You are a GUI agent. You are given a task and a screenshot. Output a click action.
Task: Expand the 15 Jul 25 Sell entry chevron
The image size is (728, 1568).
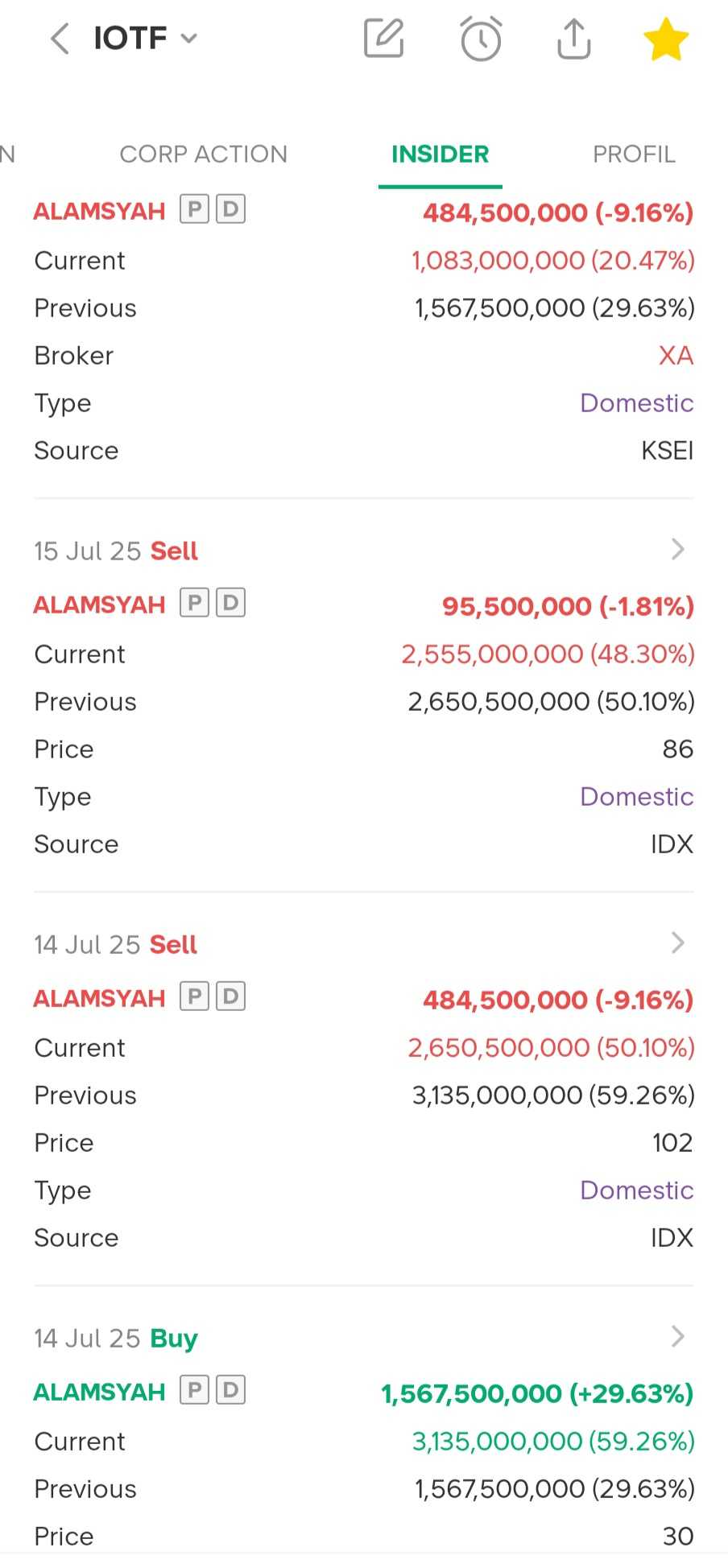point(677,550)
